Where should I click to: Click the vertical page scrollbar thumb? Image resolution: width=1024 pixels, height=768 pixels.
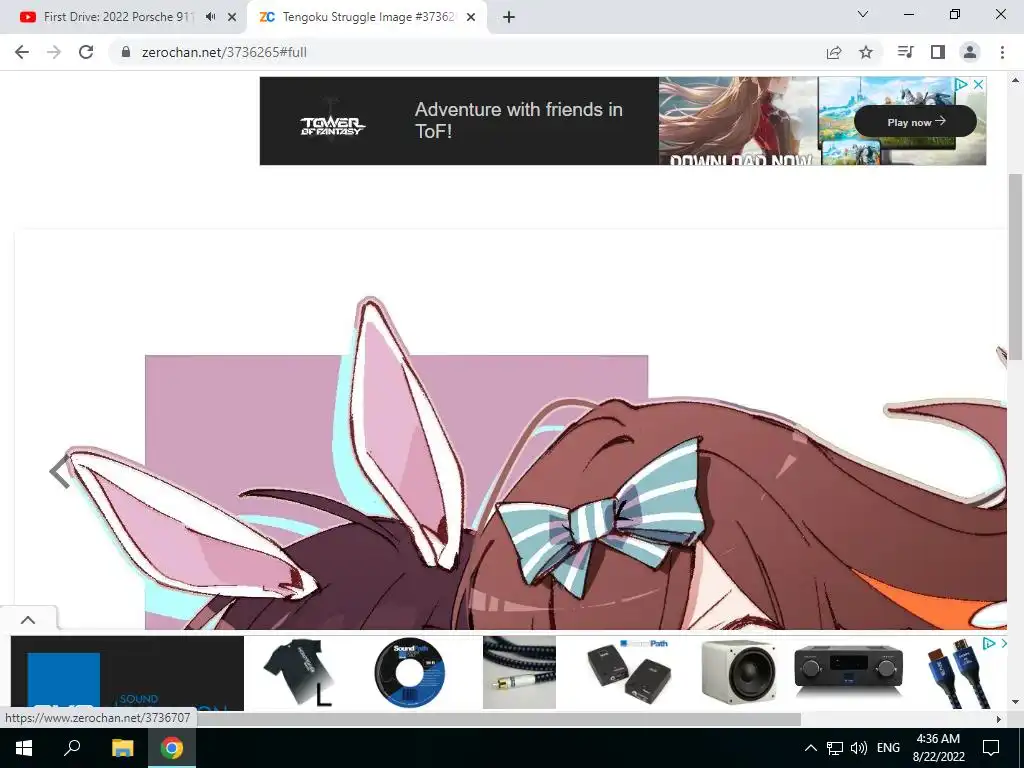(1015, 266)
